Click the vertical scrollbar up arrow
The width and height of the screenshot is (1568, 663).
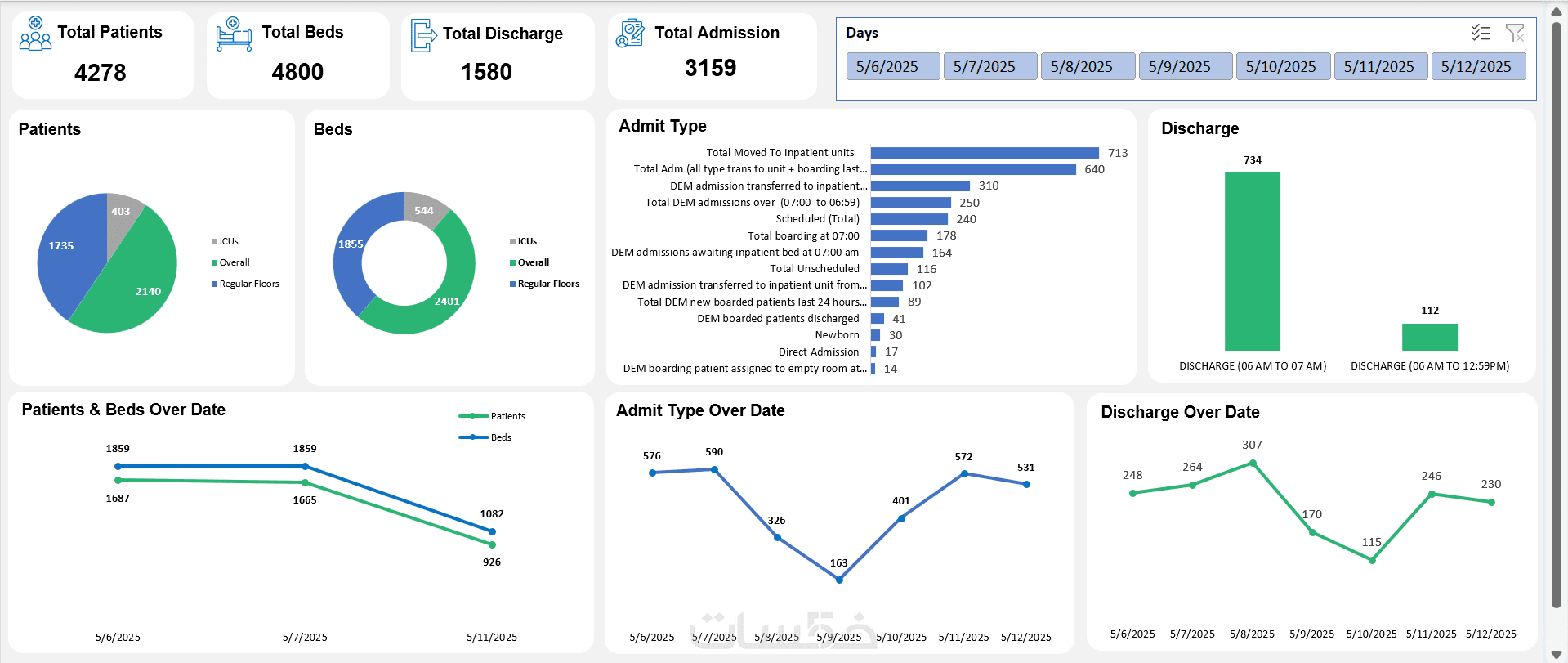[x=1556, y=11]
